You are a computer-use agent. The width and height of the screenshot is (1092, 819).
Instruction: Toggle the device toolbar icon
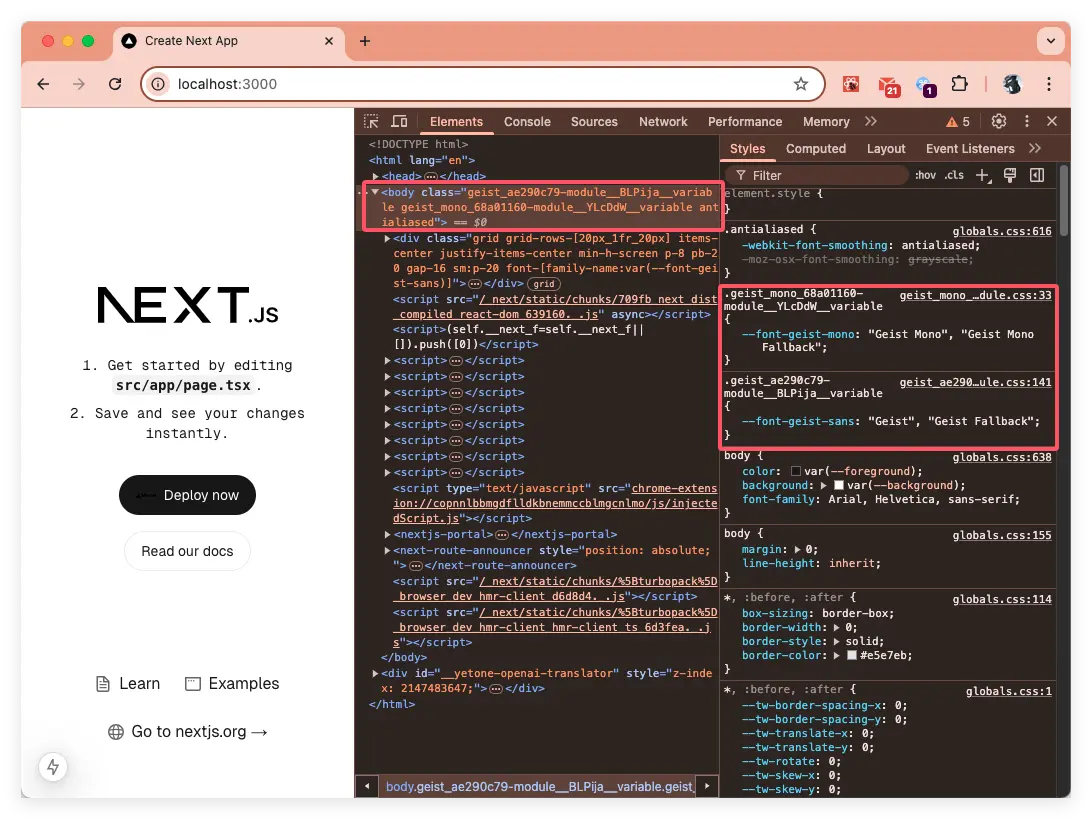[x=399, y=121]
